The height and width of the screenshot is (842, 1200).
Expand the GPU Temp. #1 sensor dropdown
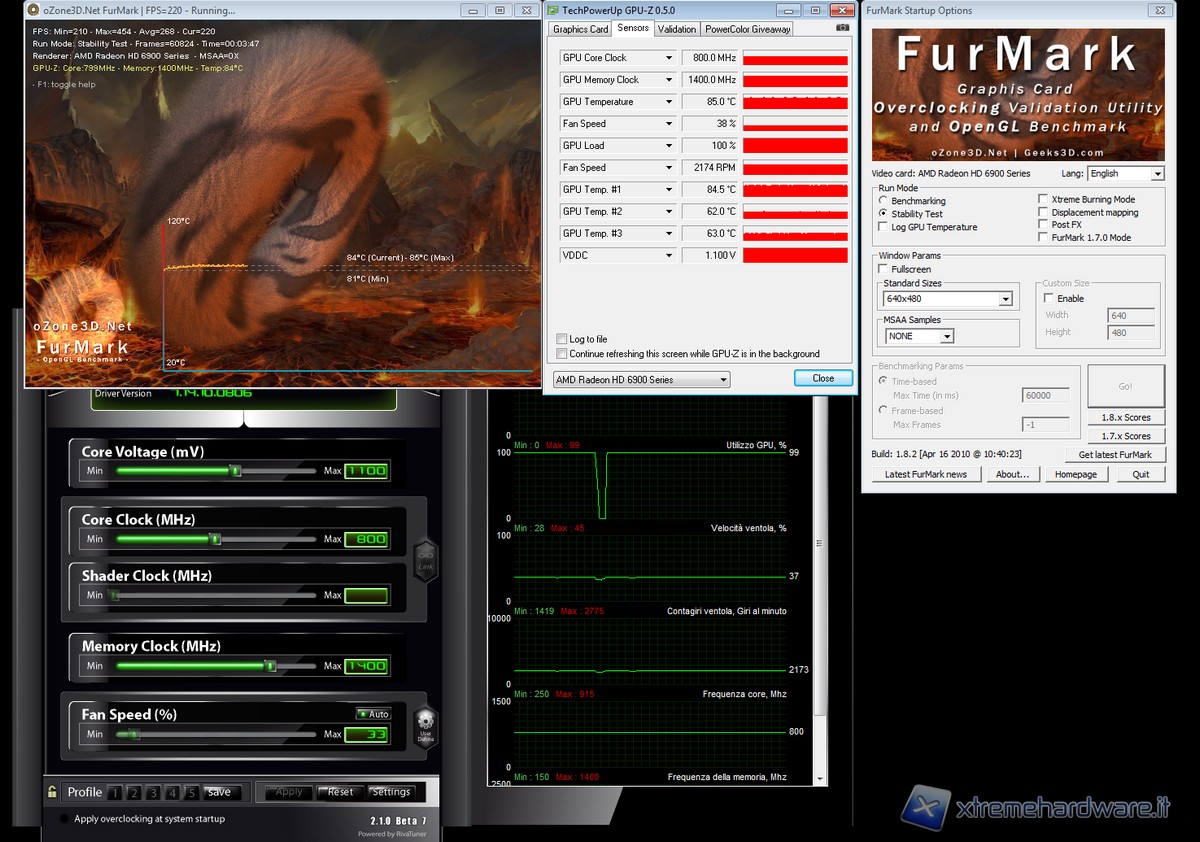670,190
